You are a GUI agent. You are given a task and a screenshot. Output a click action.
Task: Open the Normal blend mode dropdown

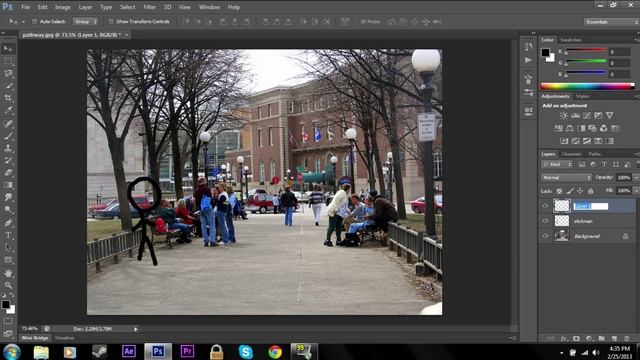(566, 178)
